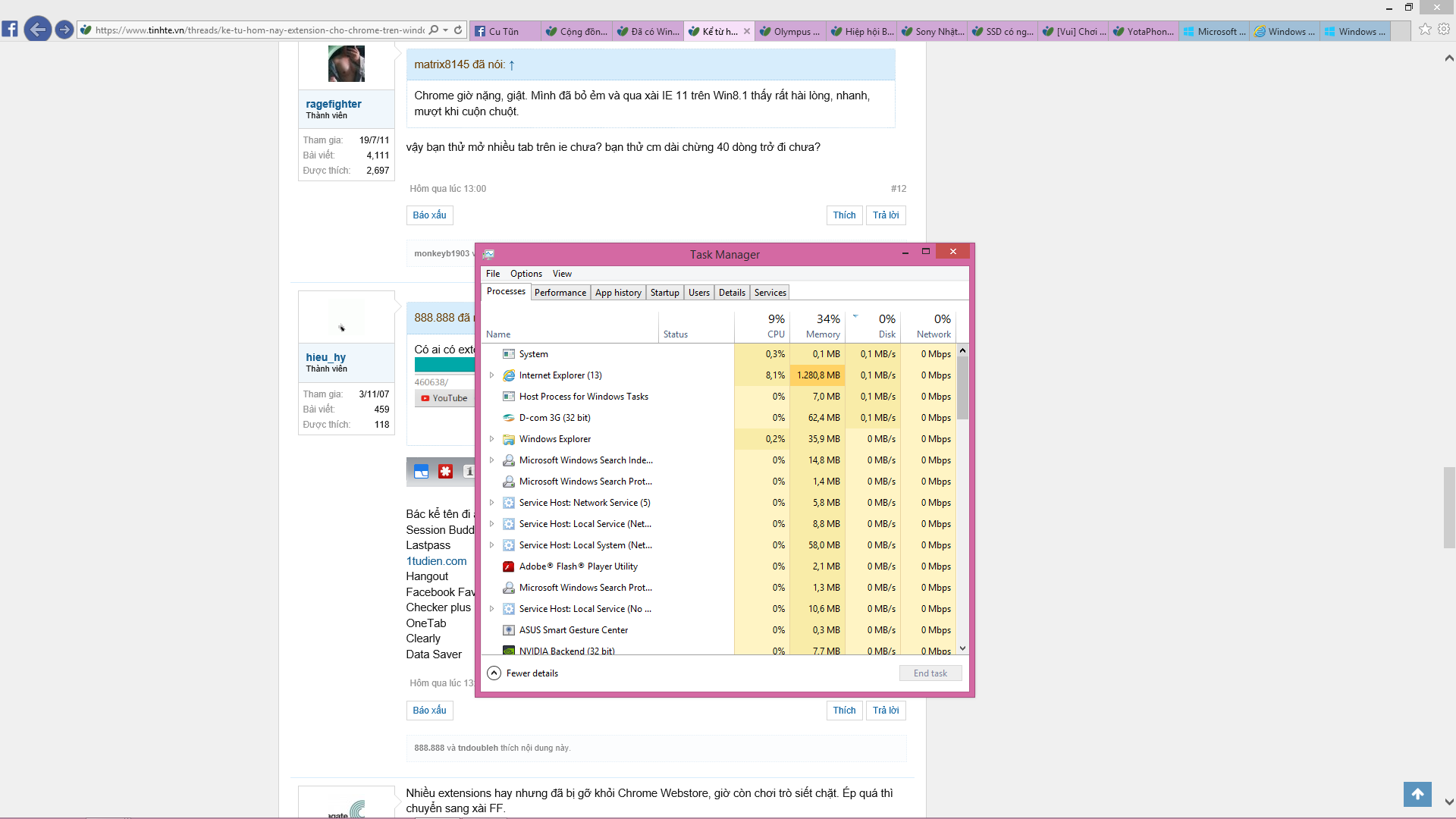Expand the Internet Explorer (13) process group
This screenshot has height=819, width=1456.
tap(491, 375)
